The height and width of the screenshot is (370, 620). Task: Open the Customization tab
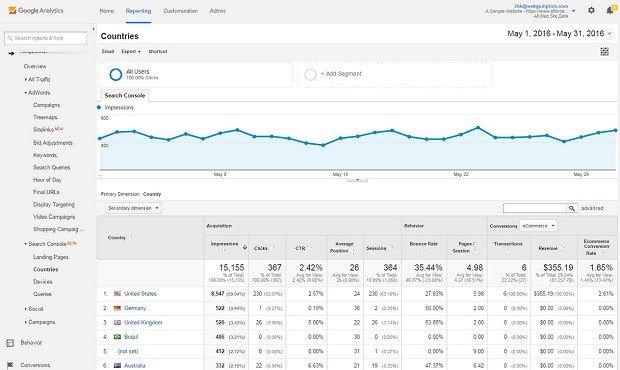[181, 11]
